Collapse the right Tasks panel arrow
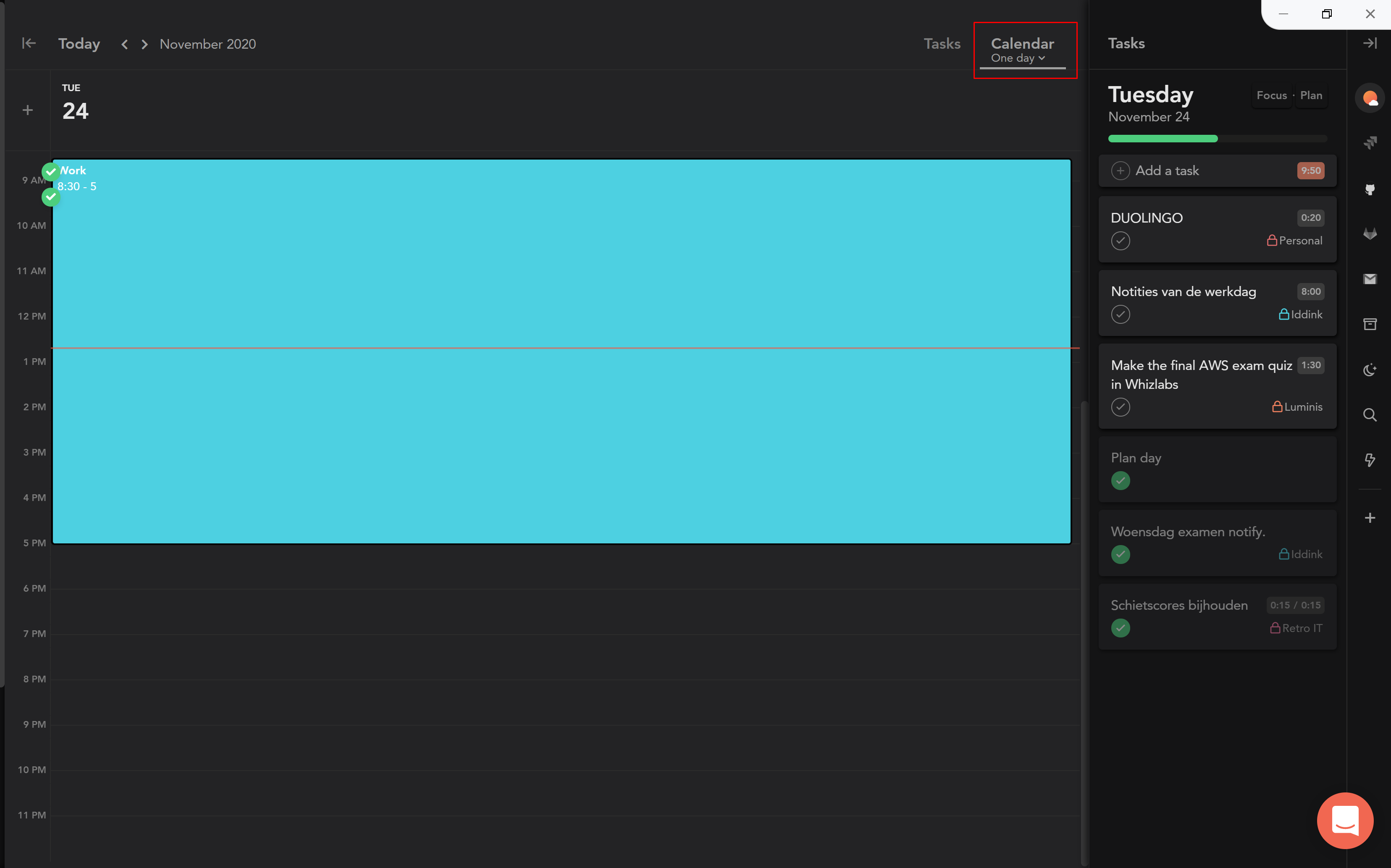The width and height of the screenshot is (1391, 868). (1370, 43)
